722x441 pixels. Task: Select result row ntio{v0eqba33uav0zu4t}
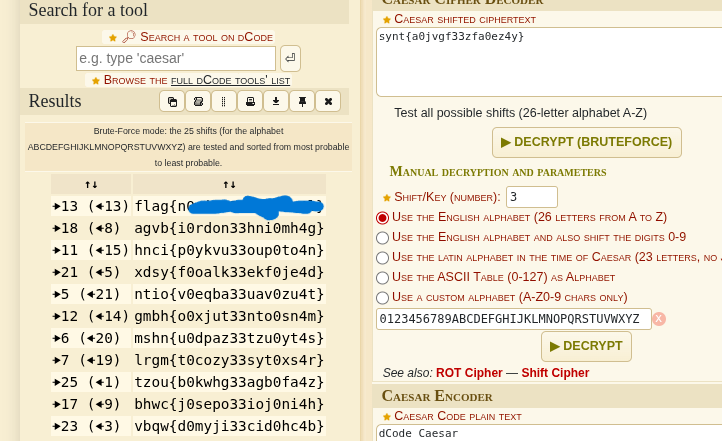[x=229, y=294]
